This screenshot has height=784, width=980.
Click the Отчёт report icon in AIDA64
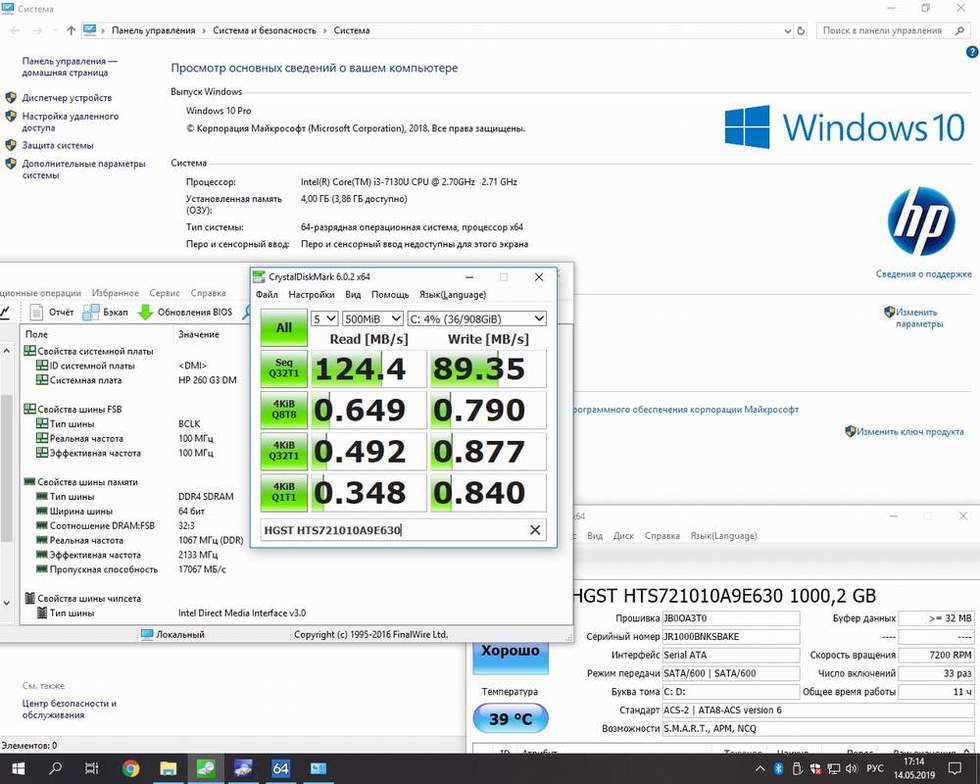pyautogui.click(x=37, y=311)
